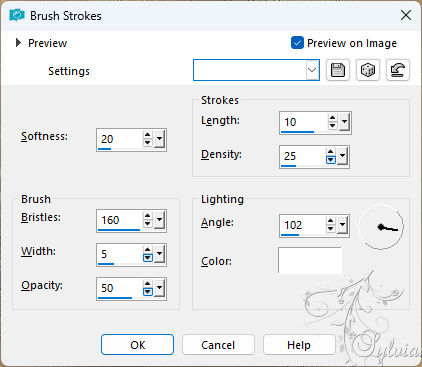The image size is (422, 367).
Task: Increase the Strokes Length with up arrow
Action: 332,118
